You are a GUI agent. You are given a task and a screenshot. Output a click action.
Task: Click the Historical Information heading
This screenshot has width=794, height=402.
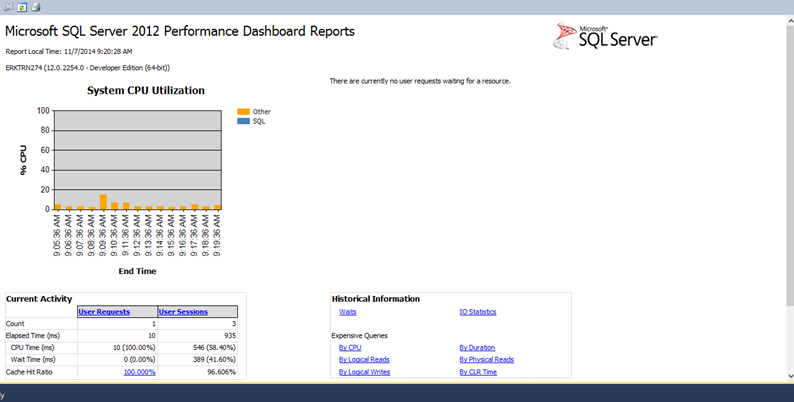point(376,299)
